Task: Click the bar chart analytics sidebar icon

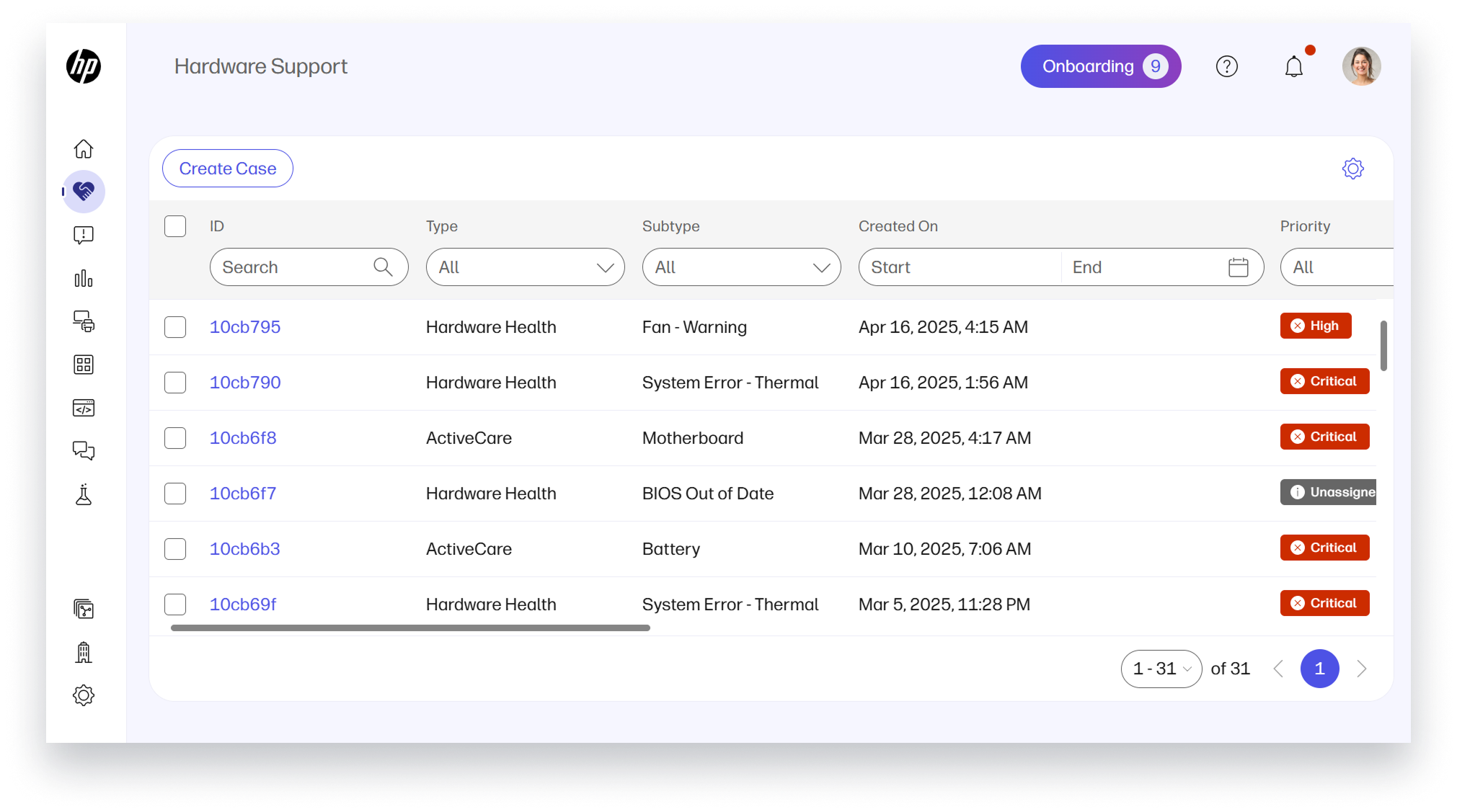Action: (x=84, y=279)
